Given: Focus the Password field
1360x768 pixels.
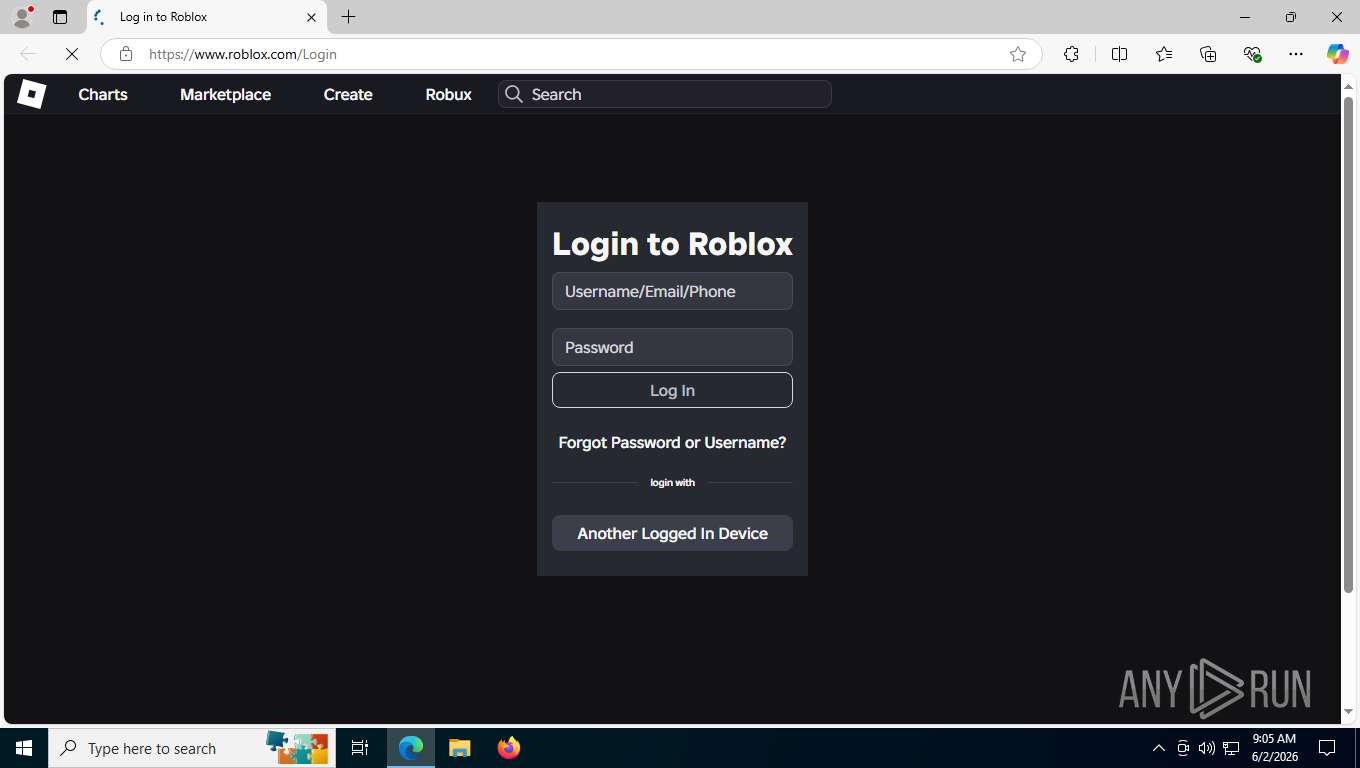Looking at the screenshot, I should [672, 347].
